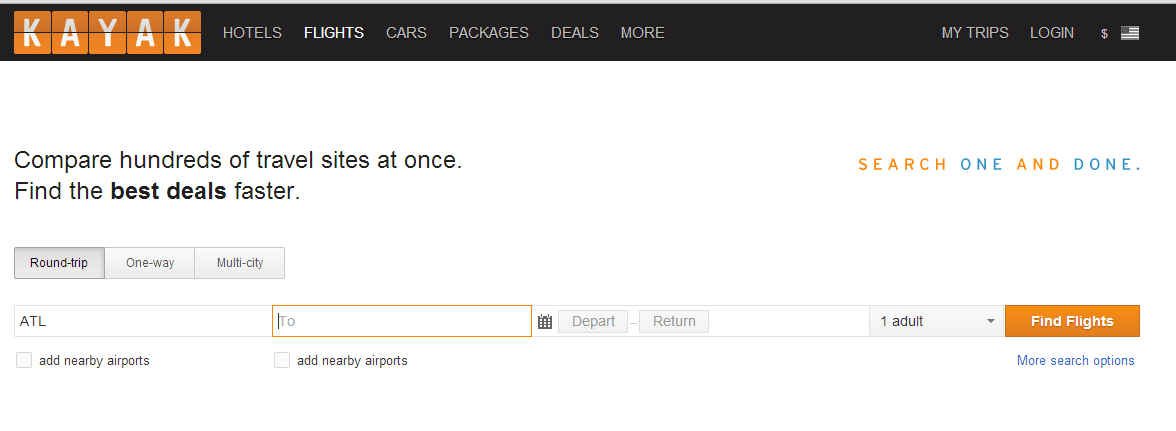
Task: Open the HOTELS section
Action: 252,33
